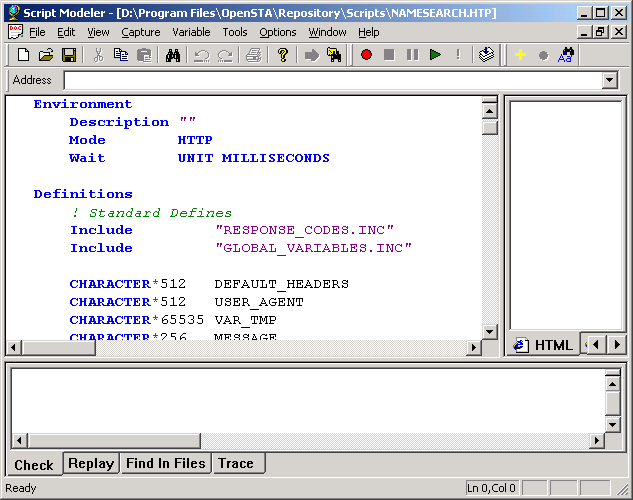Click the DEFAULT_HEADERS variable name
The image size is (633, 500).
tap(281, 284)
